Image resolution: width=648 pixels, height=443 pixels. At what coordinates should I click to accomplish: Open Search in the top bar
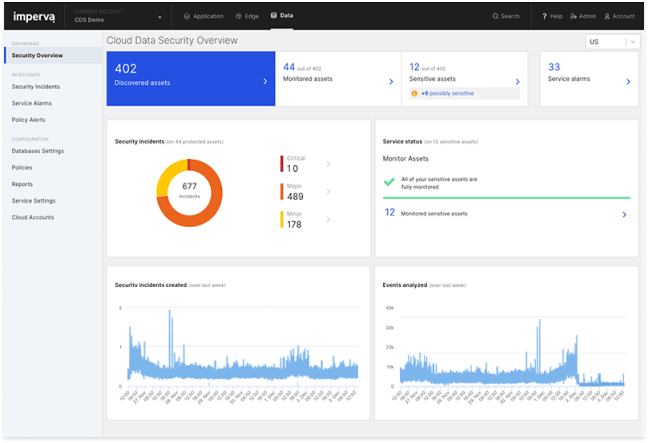point(505,16)
